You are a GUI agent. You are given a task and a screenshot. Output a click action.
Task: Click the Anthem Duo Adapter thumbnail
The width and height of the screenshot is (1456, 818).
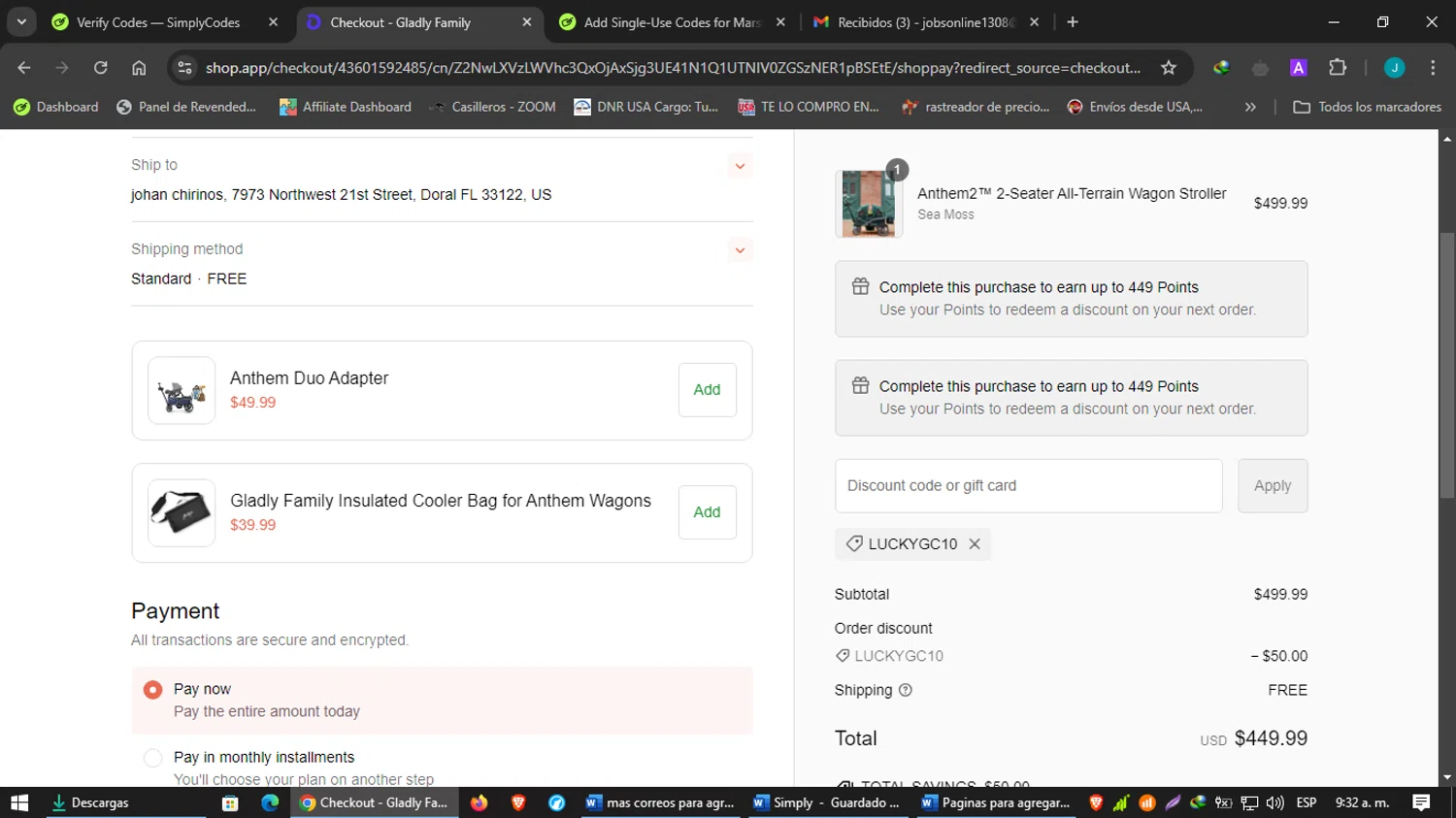(182, 390)
